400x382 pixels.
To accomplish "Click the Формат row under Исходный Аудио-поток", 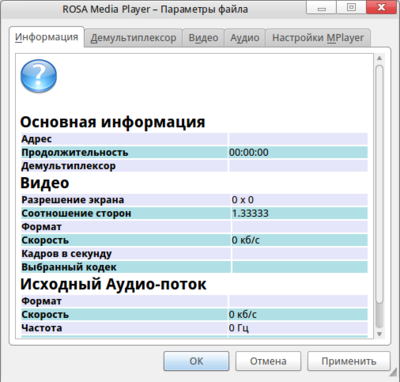I will 194,301.
